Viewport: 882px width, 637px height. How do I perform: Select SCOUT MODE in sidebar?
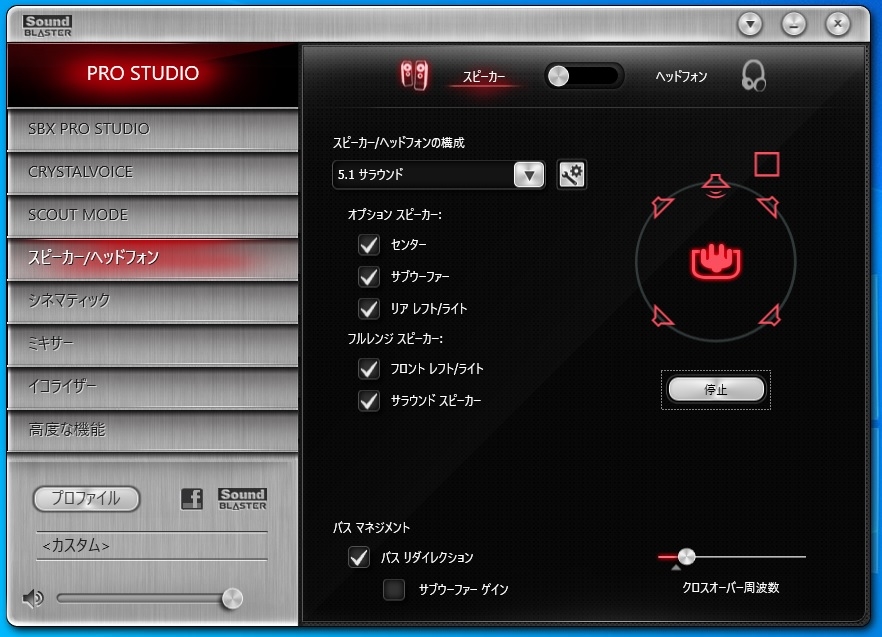click(152, 215)
